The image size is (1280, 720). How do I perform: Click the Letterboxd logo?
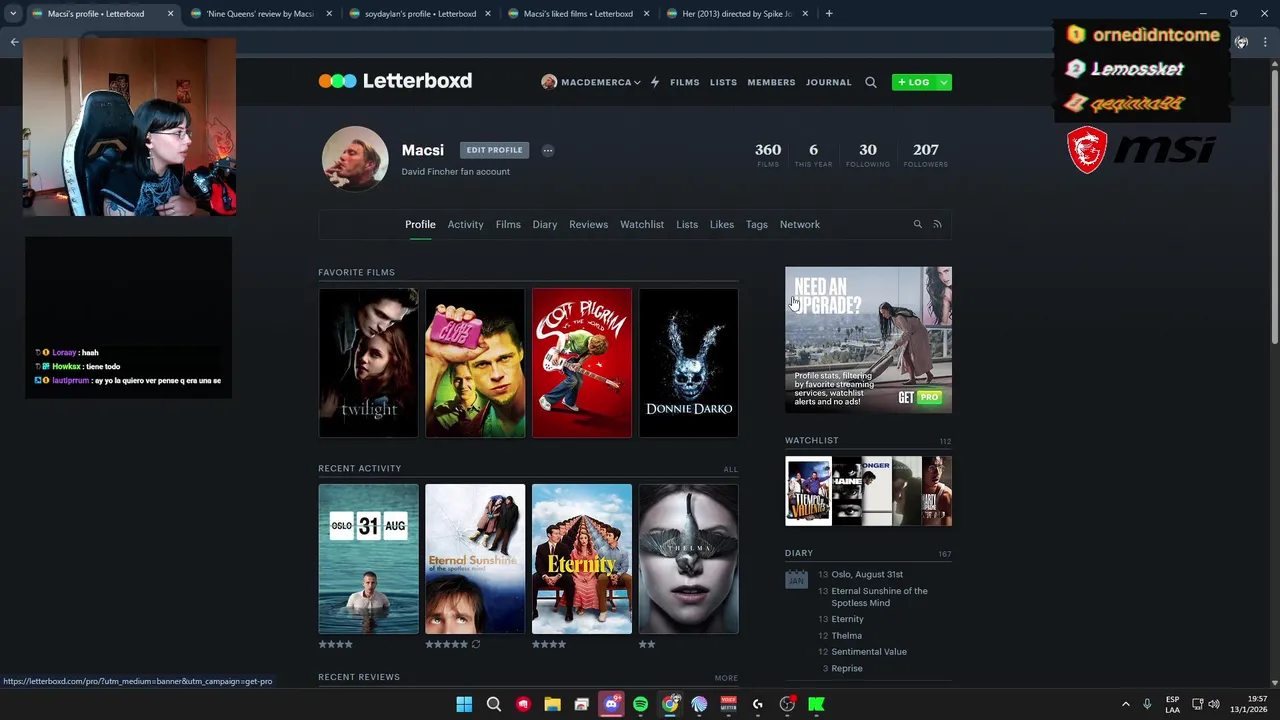395,81
